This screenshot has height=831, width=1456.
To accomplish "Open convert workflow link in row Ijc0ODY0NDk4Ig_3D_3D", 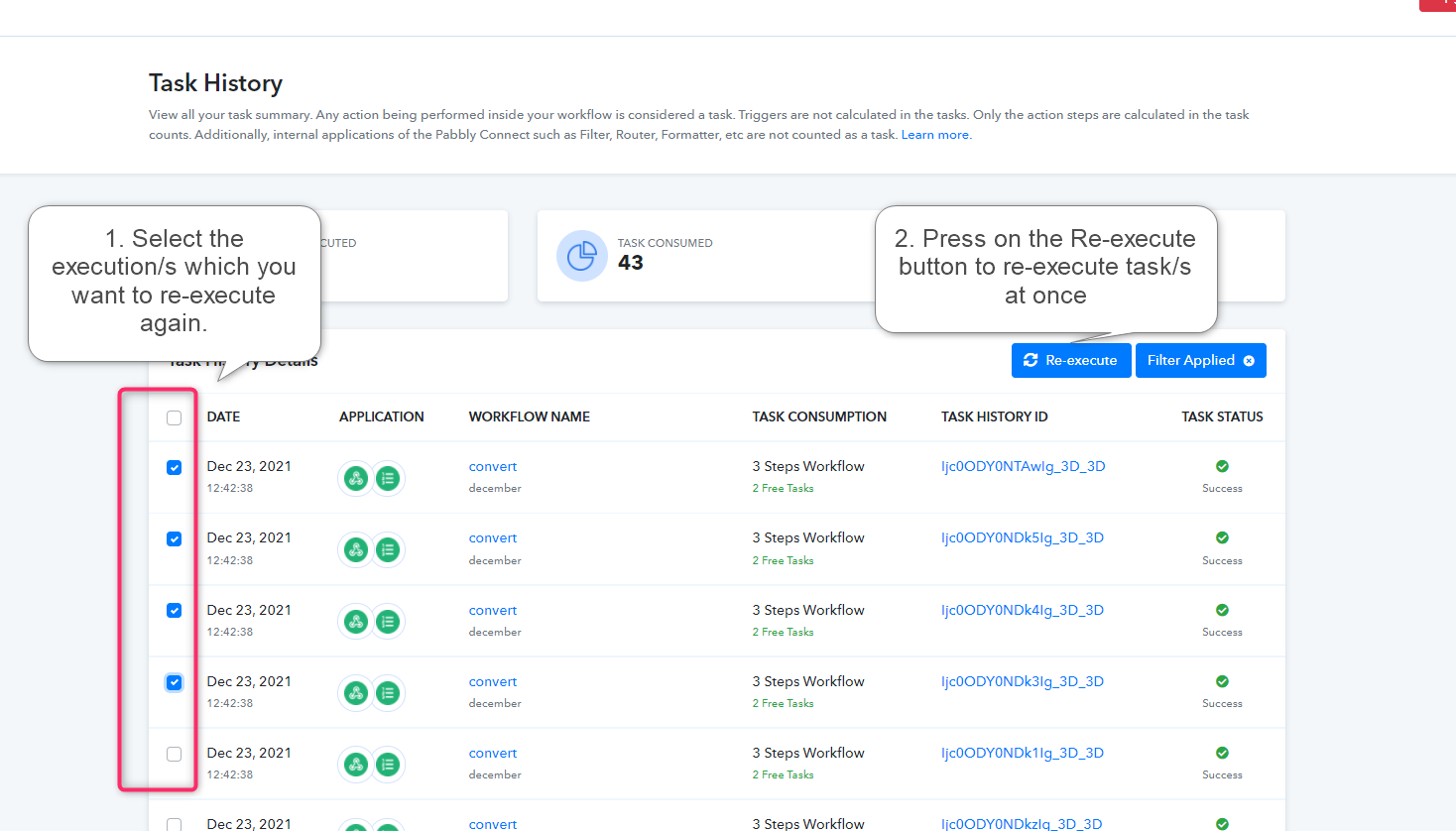I will pyautogui.click(x=493, y=610).
